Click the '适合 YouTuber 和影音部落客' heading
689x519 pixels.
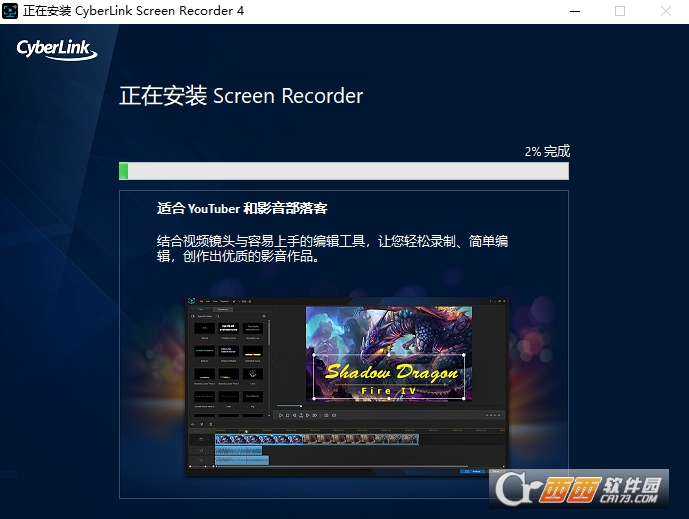[242, 208]
